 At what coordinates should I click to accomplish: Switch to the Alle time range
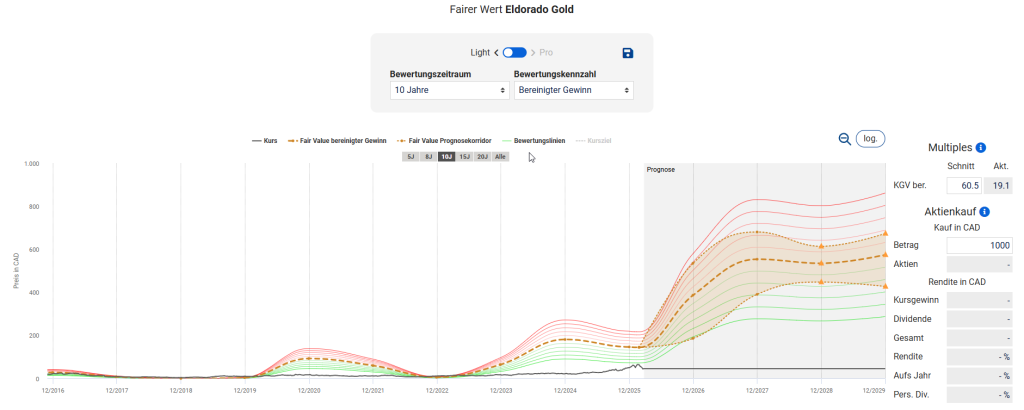click(x=501, y=157)
